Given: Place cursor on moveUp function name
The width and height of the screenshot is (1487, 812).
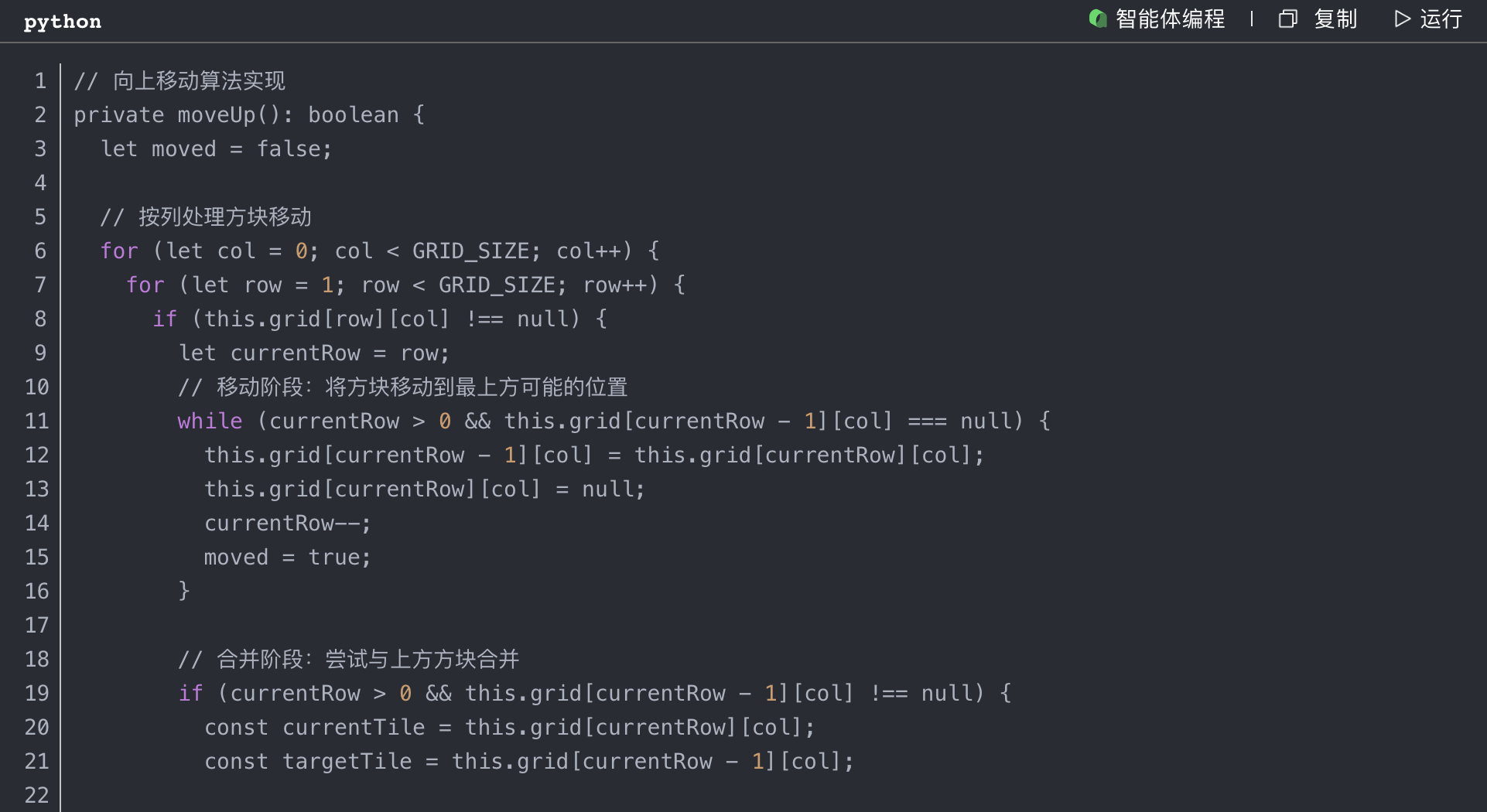Looking at the screenshot, I should [x=217, y=114].
